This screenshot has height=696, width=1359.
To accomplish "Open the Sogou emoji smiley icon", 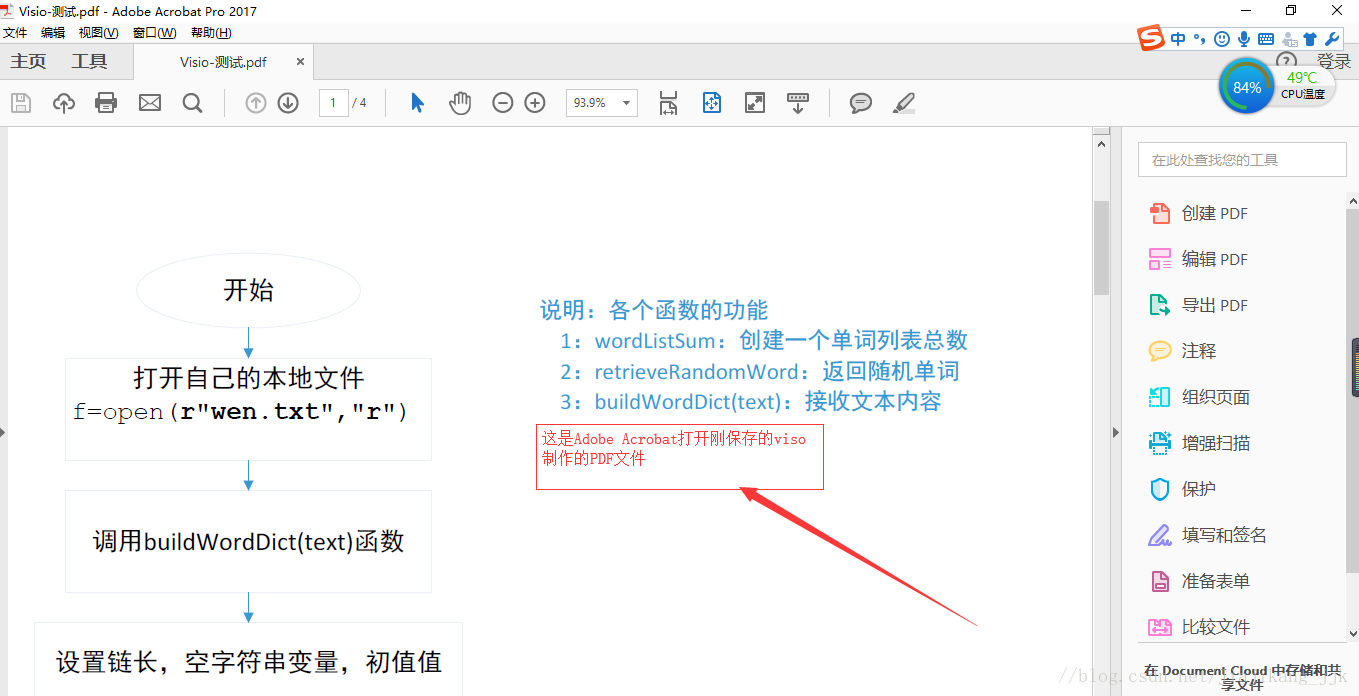I will click(x=1221, y=39).
